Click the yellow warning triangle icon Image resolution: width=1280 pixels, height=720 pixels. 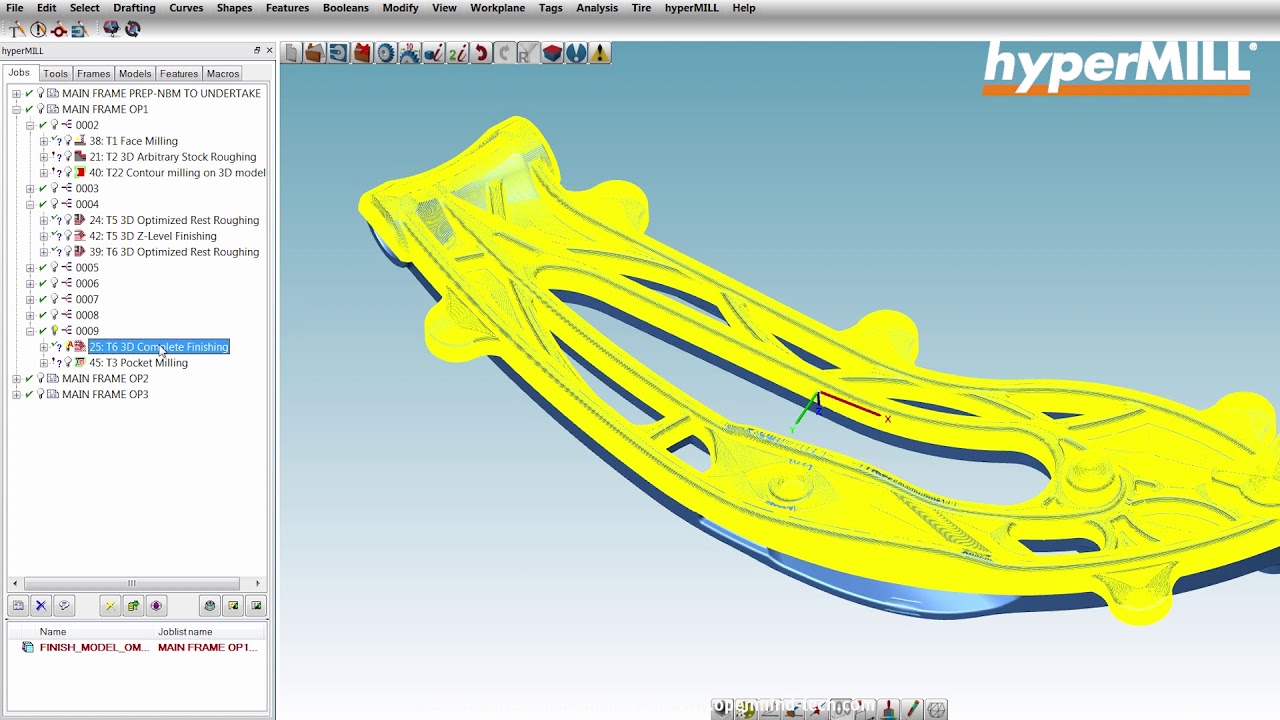click(600, 54)
